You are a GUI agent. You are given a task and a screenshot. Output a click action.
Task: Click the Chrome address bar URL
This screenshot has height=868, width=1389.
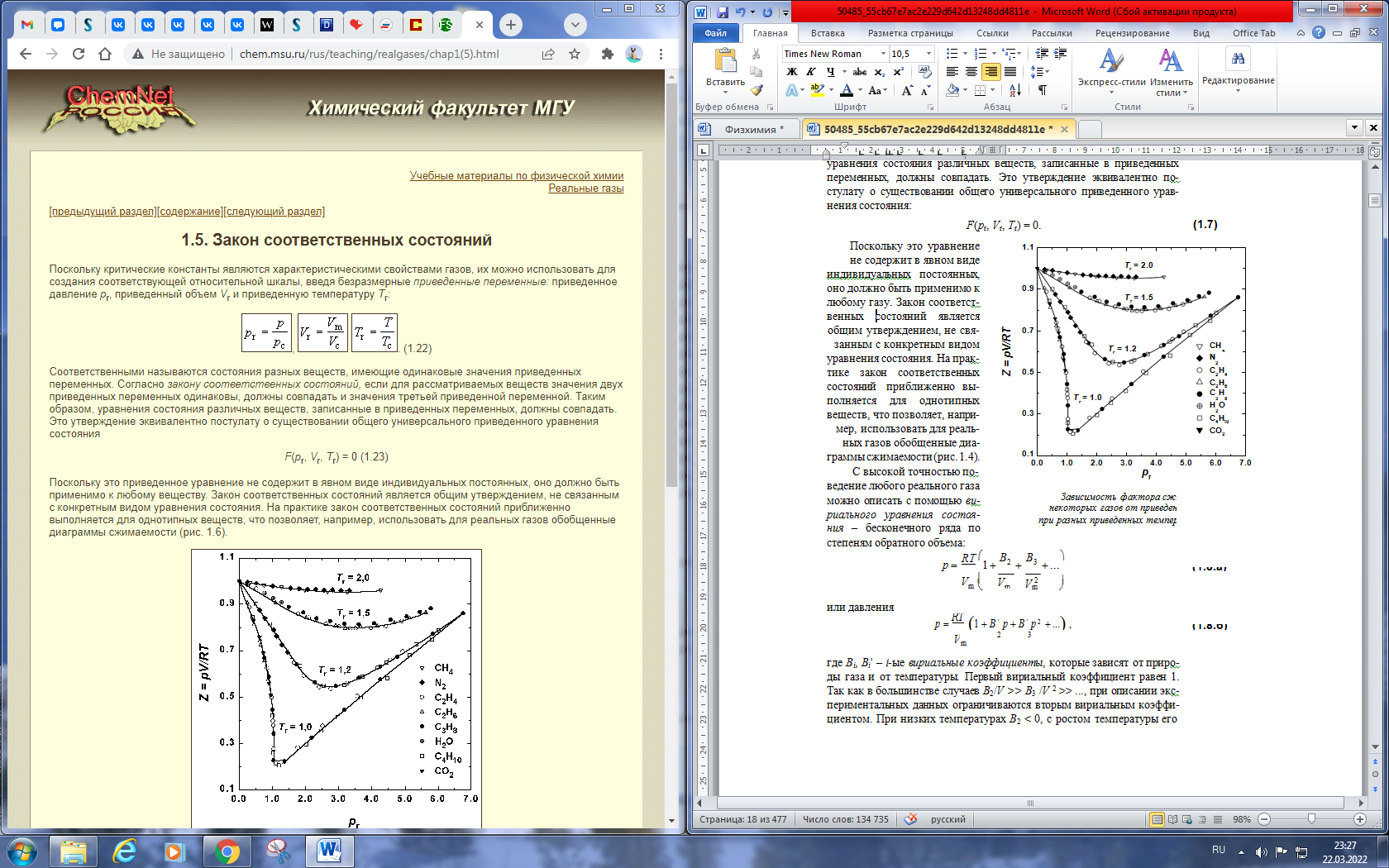[x=370, y=54]
